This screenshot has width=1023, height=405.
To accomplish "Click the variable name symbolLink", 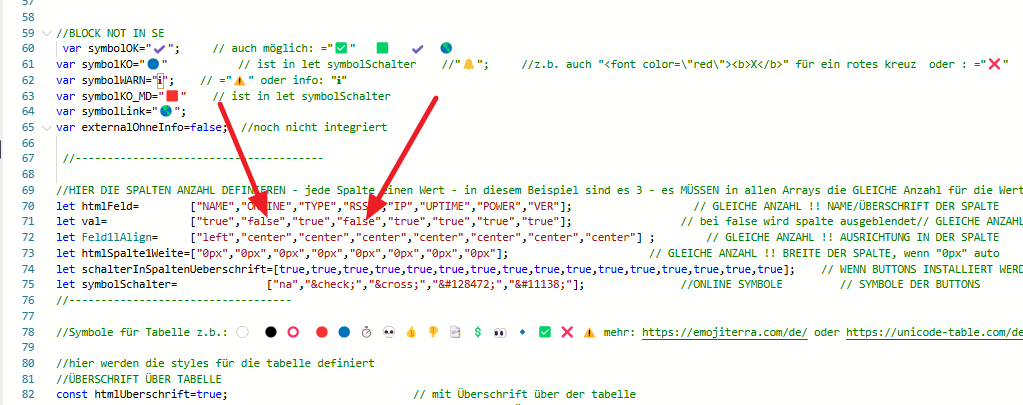I will click(113, 112).
